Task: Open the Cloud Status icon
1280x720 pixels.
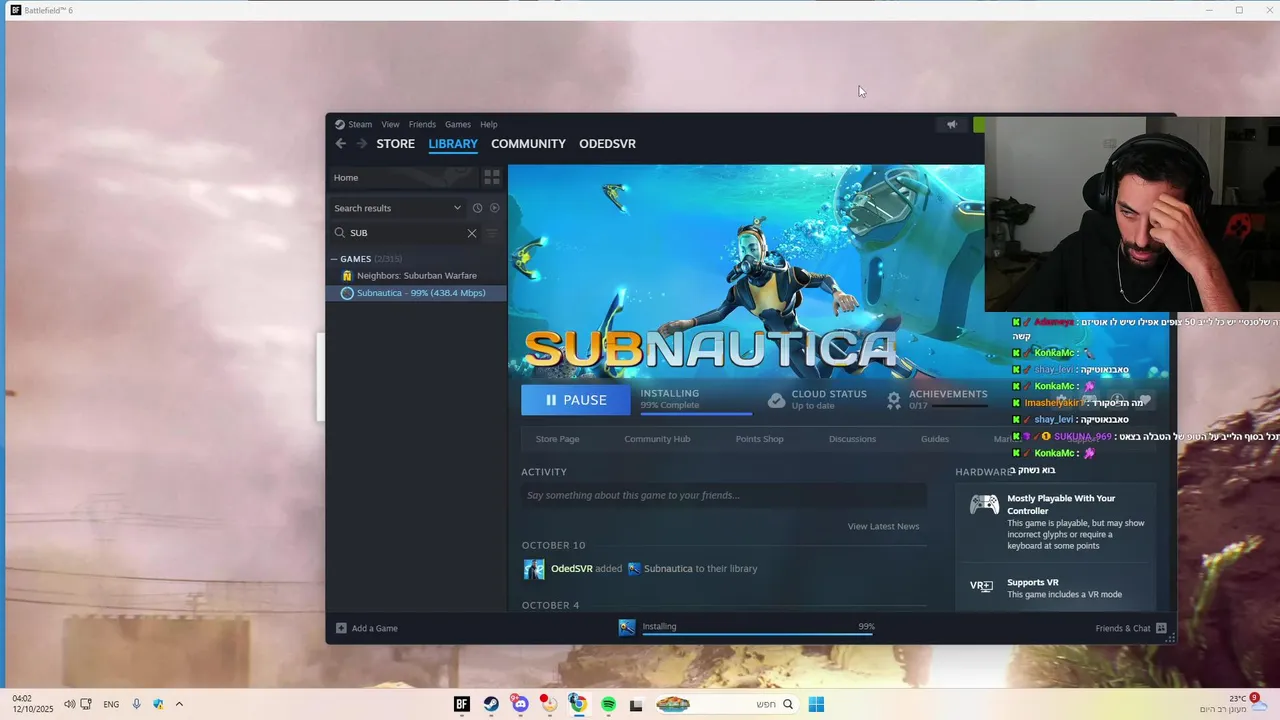Action: pos(777,400)
